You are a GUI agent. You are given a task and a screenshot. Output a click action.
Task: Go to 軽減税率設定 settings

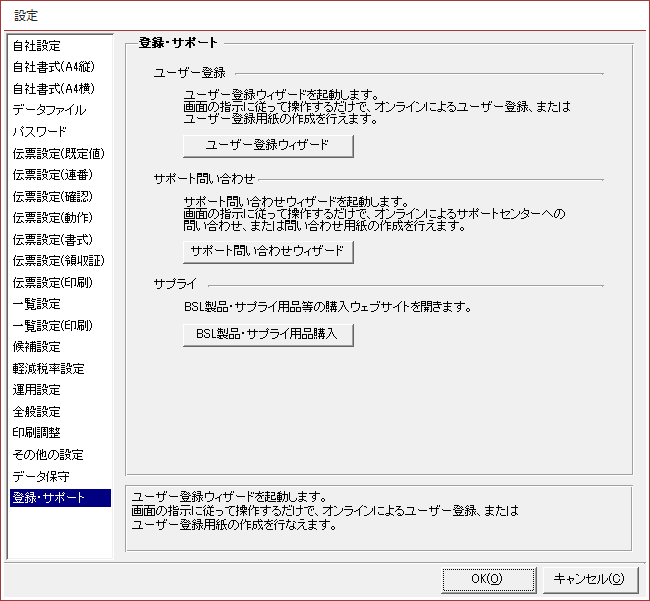[x=48, y=368]
